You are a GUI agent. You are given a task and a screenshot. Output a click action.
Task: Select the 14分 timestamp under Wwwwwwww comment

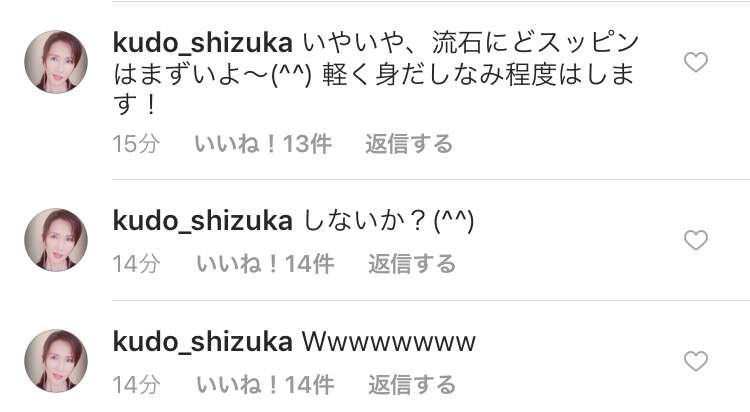pos(136,385)
